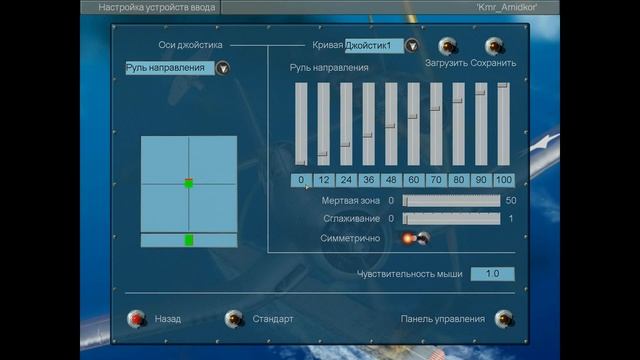Click the curve value box showing 60
This screenshot has width=640, height=360.
point(413,180)
